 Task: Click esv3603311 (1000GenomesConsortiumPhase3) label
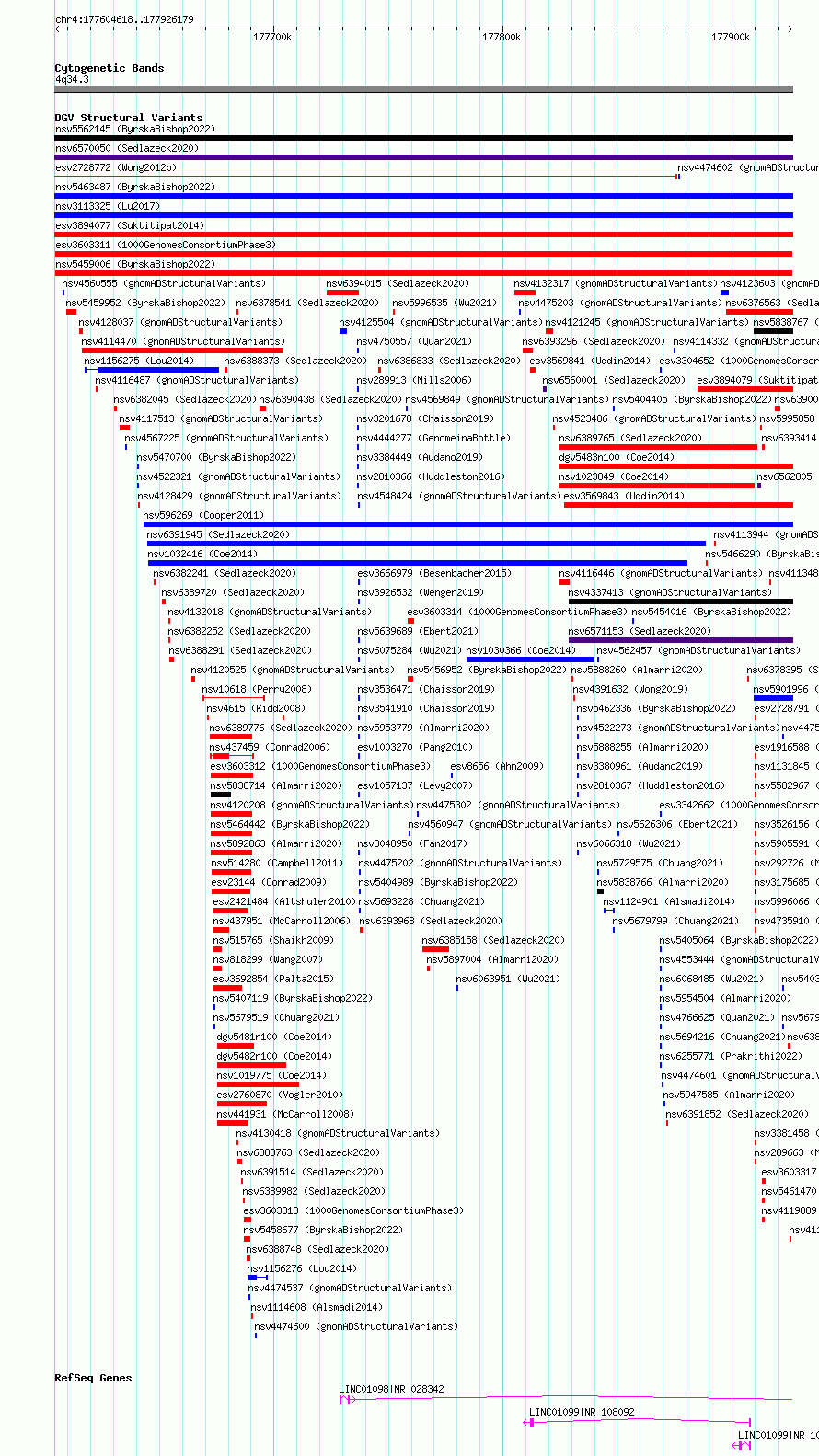166,245
